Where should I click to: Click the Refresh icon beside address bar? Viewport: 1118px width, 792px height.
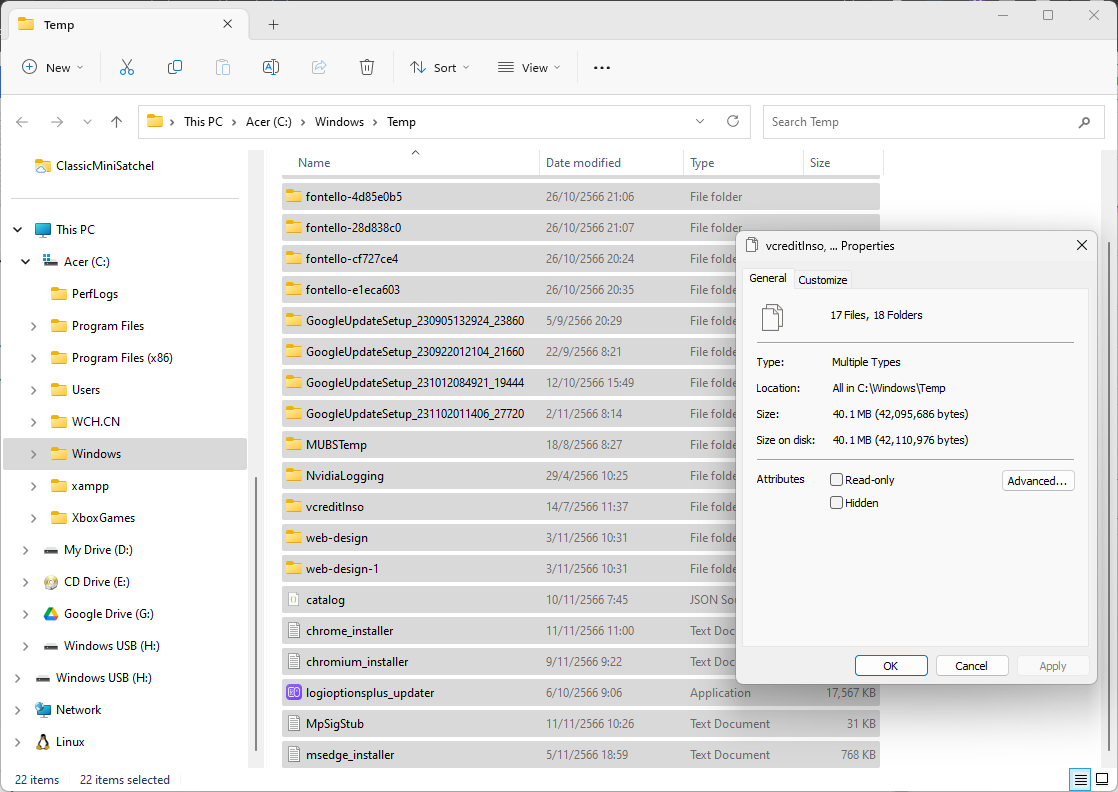point(733,121)
